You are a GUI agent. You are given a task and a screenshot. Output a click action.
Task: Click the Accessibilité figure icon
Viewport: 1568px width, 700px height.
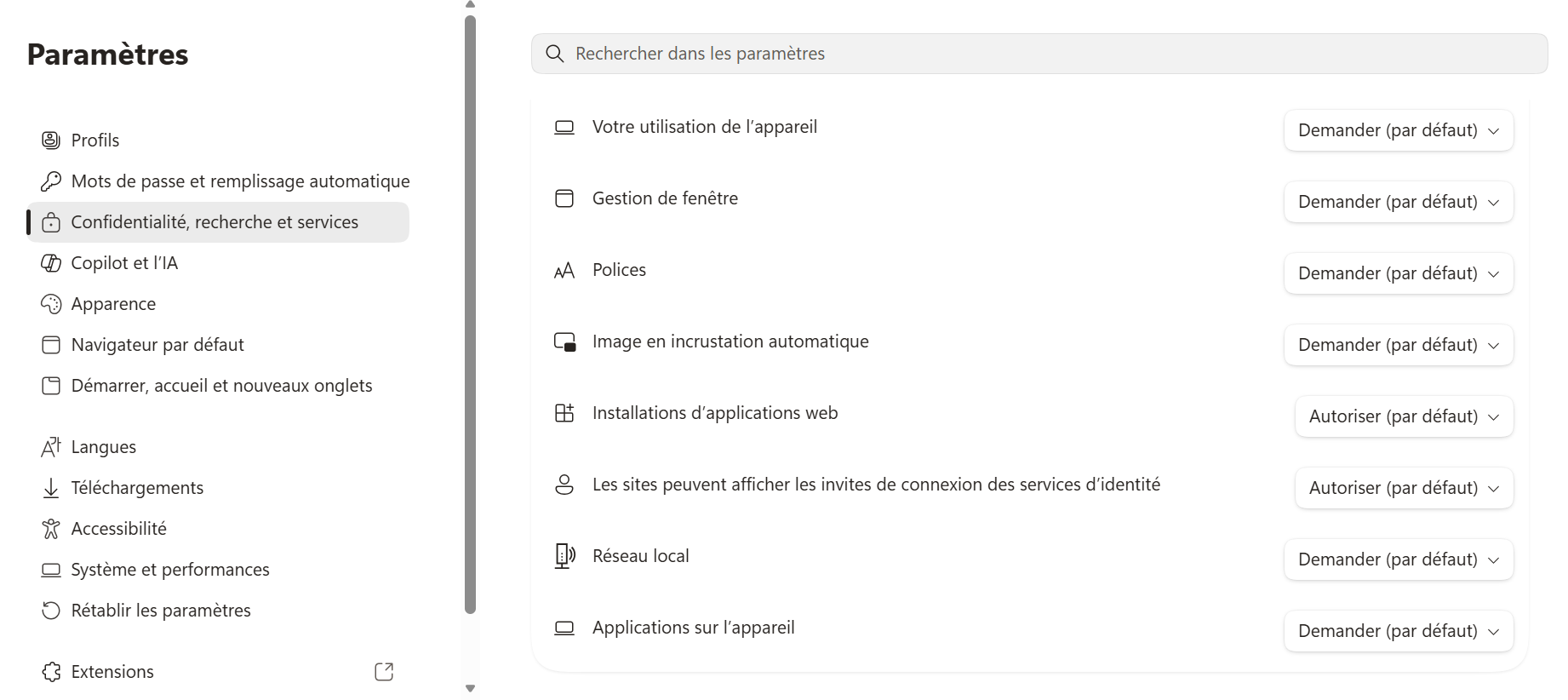click(51, 529)
